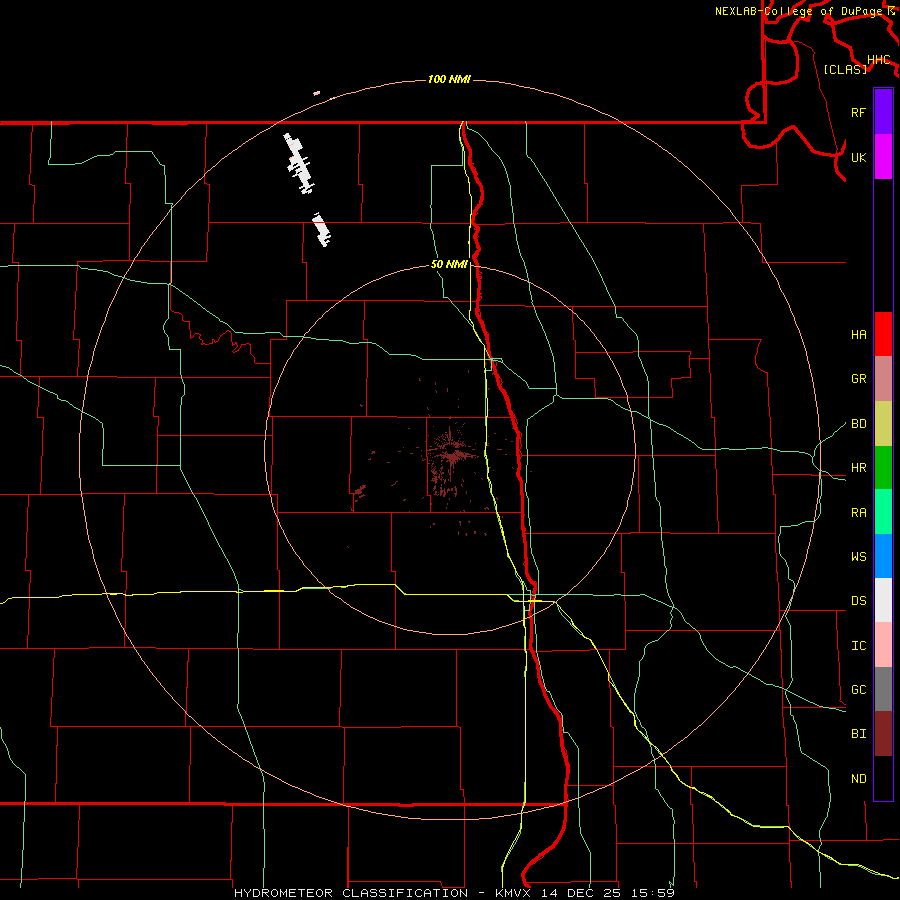
Task: Click the HA legend label
Action: pyautogui.click(x=858, y=335)
